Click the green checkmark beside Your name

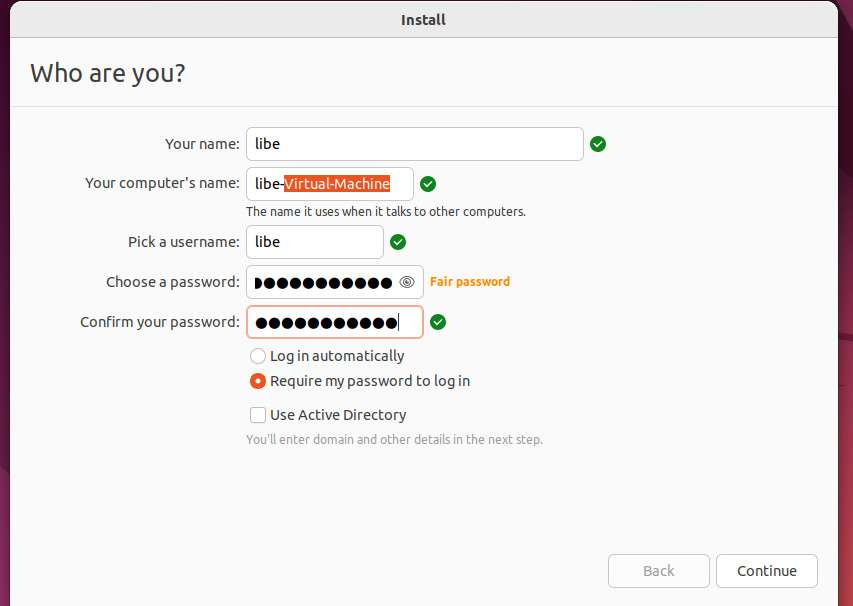click(598, 144)
